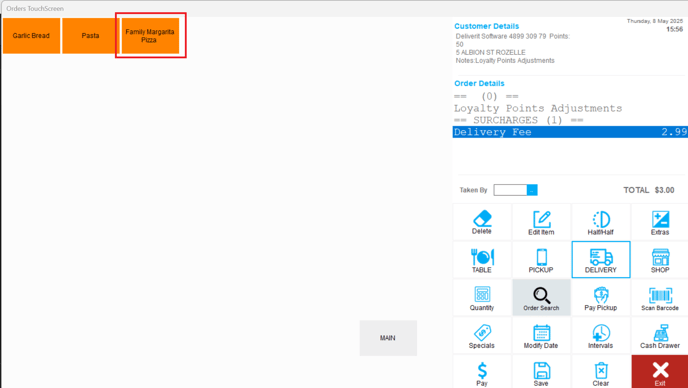Switch order type to TABLE
The height and width of the screenshot is (388, 688).
pyautogui.click(x=482, y=260)
